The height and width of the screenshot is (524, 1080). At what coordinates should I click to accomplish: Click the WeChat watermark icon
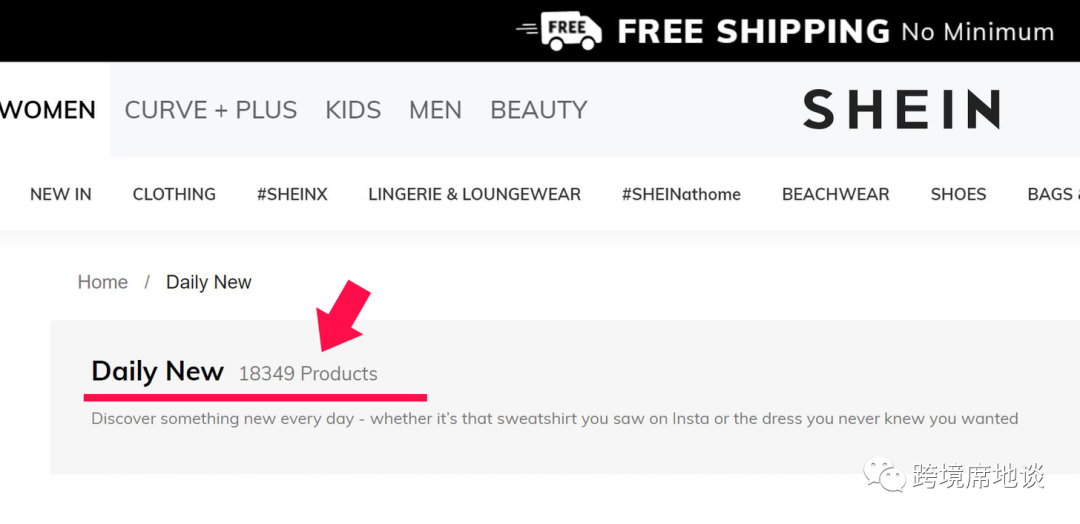coord(885,475)
